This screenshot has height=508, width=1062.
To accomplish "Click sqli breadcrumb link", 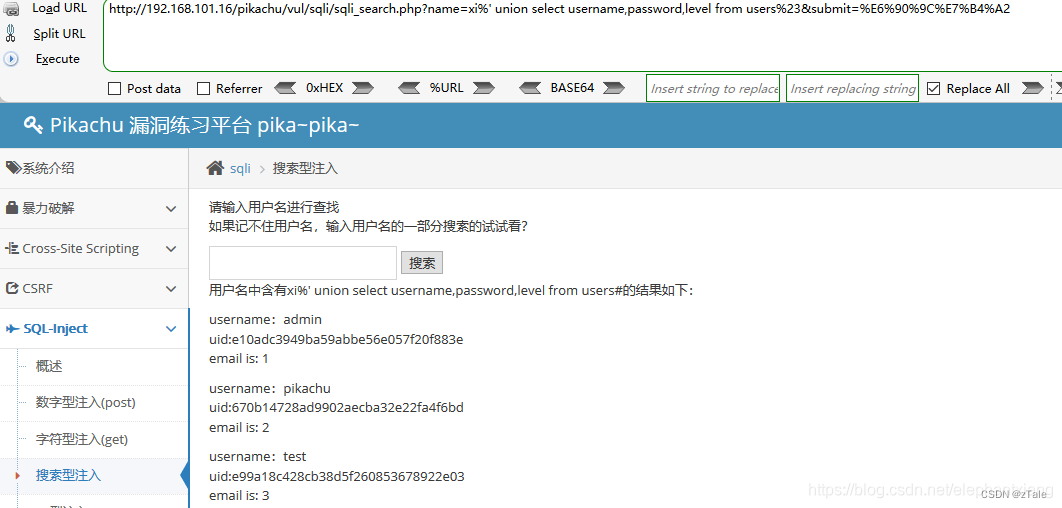I will 240,169.
